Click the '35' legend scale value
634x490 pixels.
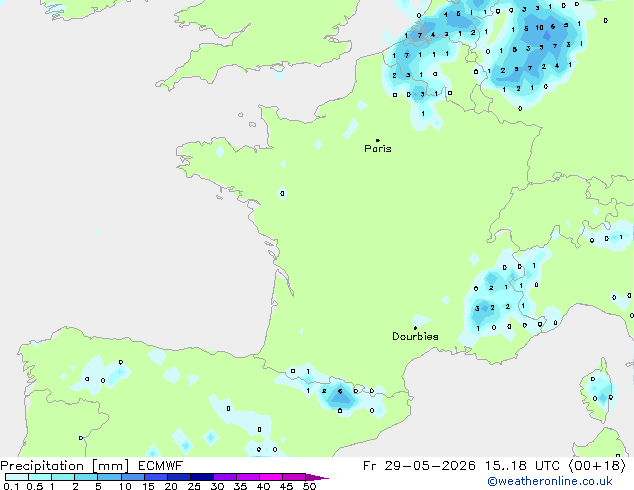pos(240,486)
